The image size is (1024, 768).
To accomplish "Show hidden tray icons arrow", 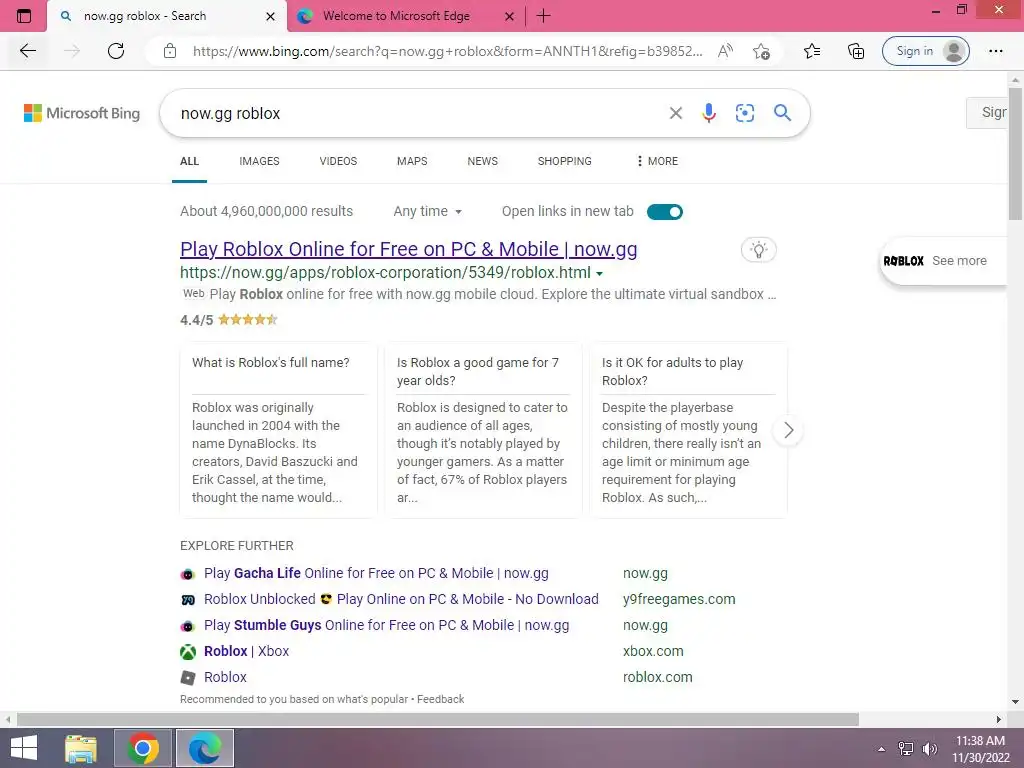I will coord(881,749).
